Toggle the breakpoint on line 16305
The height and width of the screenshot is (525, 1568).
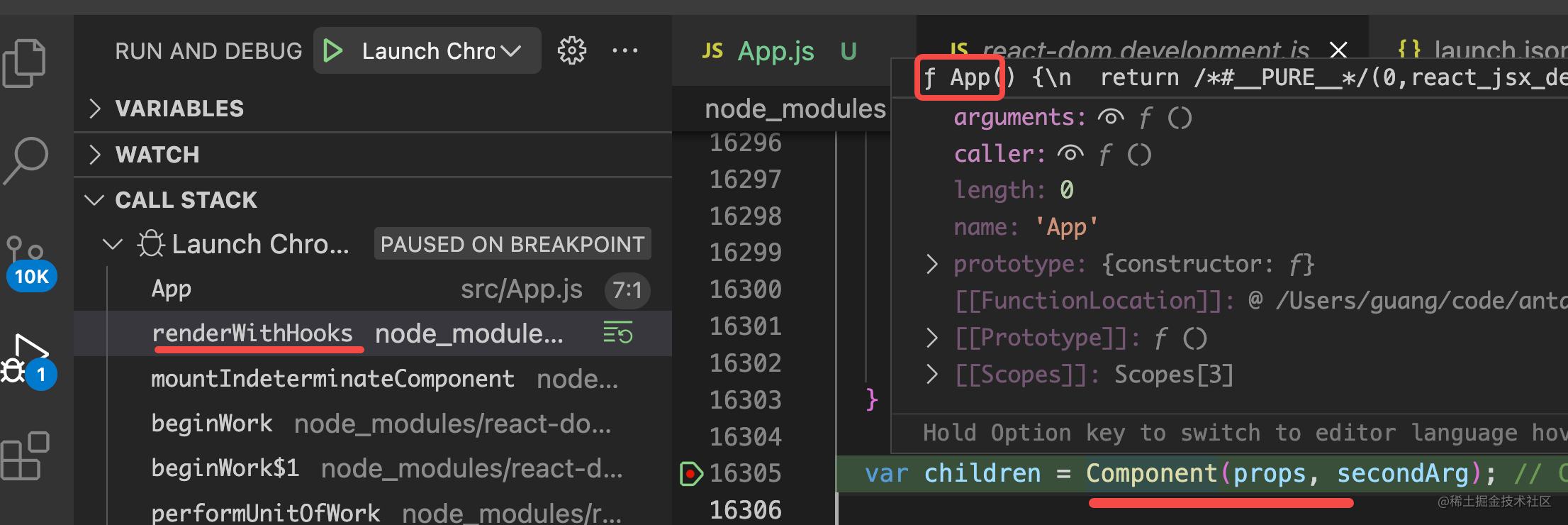(x=690, y=473)
